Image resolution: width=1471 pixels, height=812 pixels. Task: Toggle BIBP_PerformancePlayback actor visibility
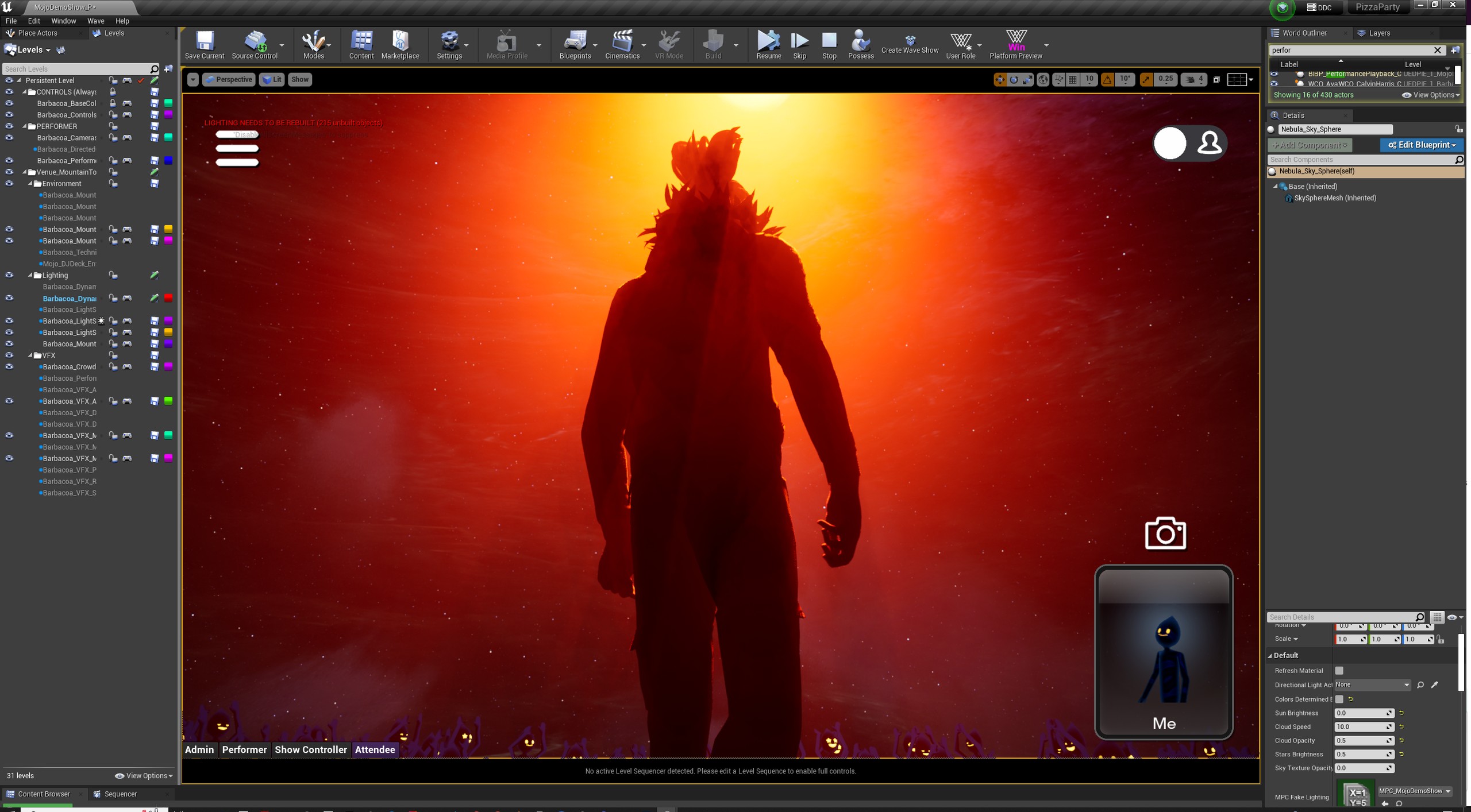pos(1274,74)
